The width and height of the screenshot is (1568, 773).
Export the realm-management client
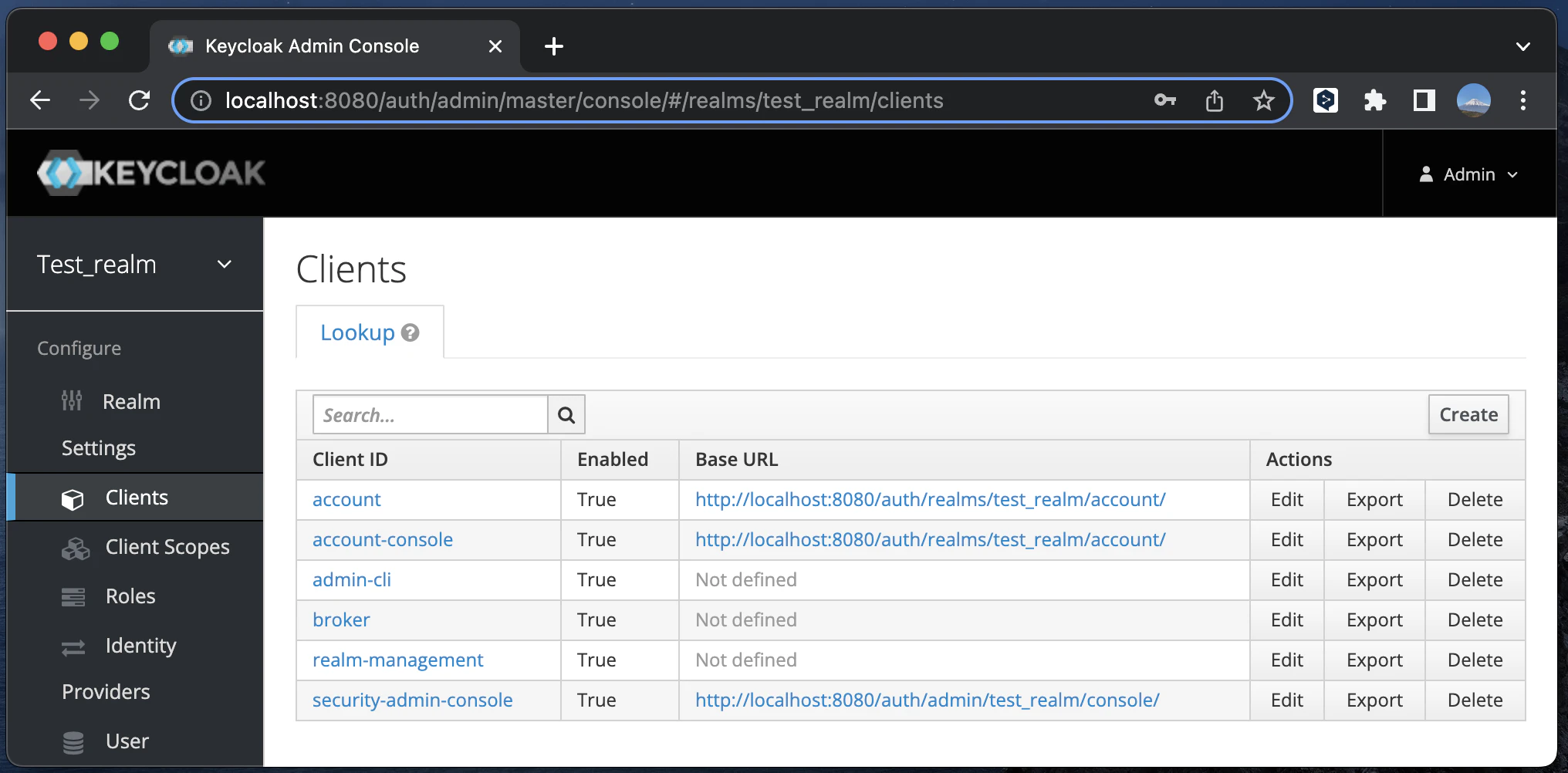[x=1374, y=660]
